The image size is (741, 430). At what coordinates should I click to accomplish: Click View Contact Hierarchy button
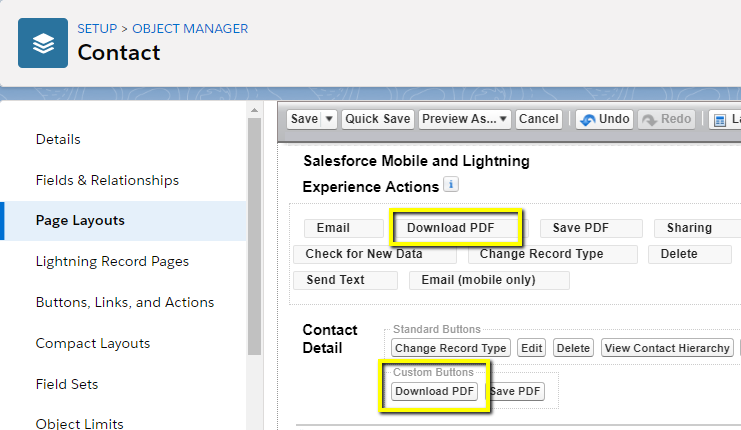[x=667, y=348]
